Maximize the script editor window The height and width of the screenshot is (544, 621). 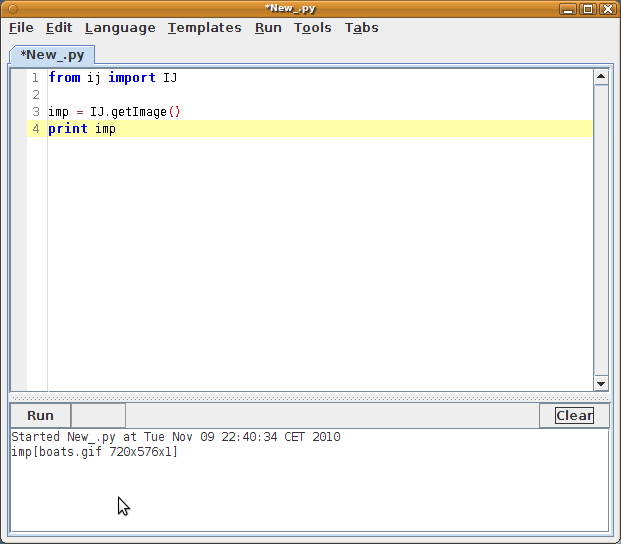click(588, 9)
